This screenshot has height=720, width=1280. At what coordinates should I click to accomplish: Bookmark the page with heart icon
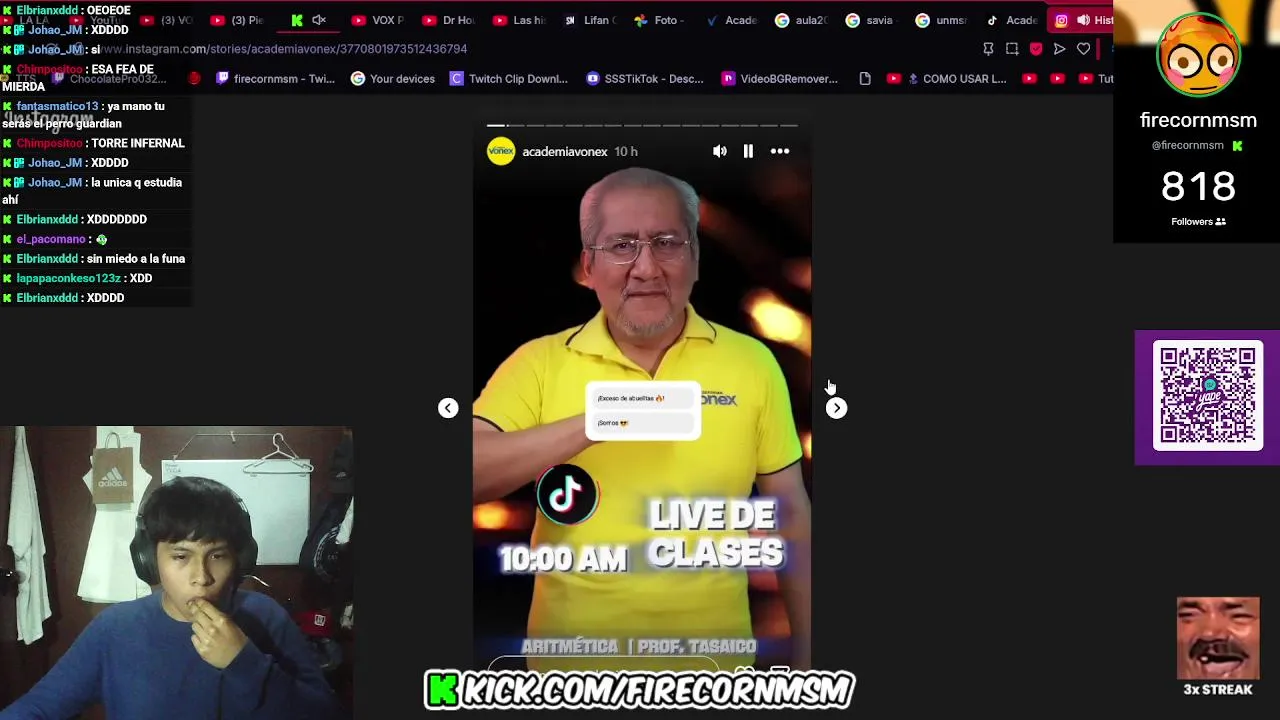tap(1083, 49)
